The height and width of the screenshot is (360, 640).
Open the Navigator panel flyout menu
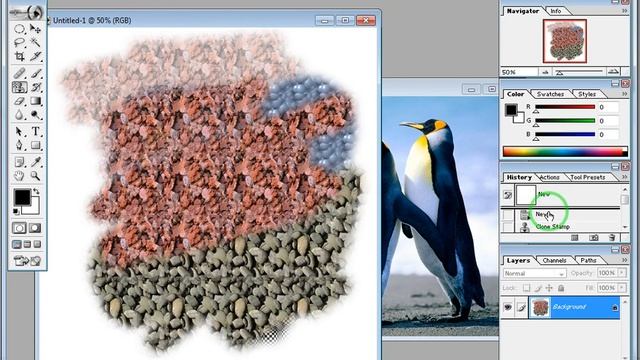(x=624, y=11)
